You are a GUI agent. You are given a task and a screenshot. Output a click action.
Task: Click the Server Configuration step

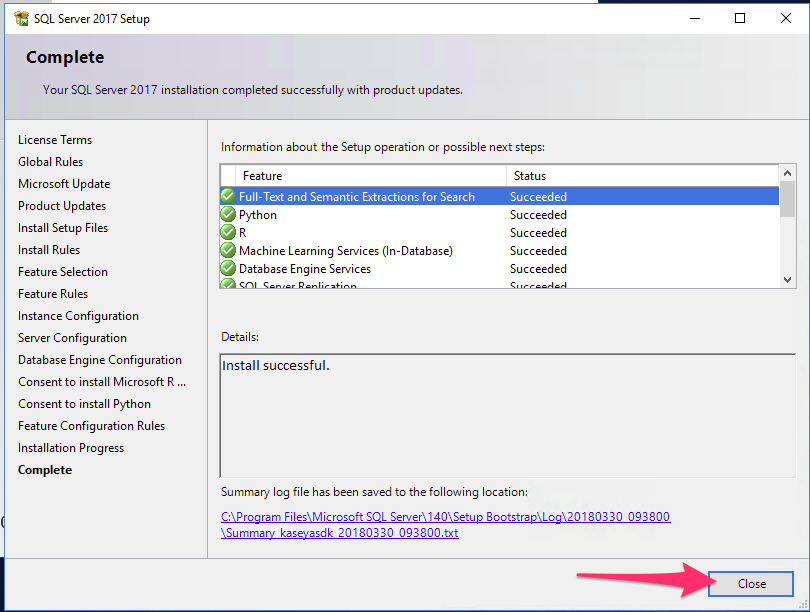pos(72,338)
